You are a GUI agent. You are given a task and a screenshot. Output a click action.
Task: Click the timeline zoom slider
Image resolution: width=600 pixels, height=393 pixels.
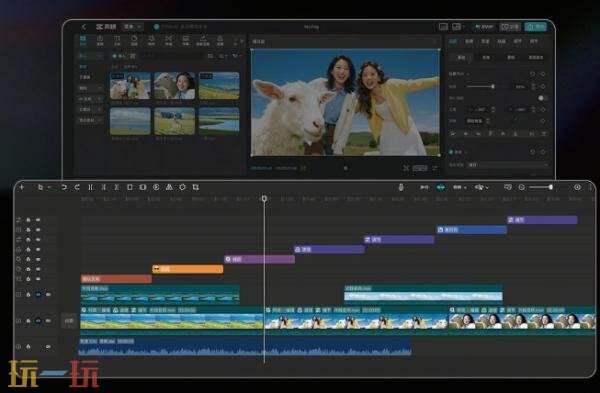[541, 187]
